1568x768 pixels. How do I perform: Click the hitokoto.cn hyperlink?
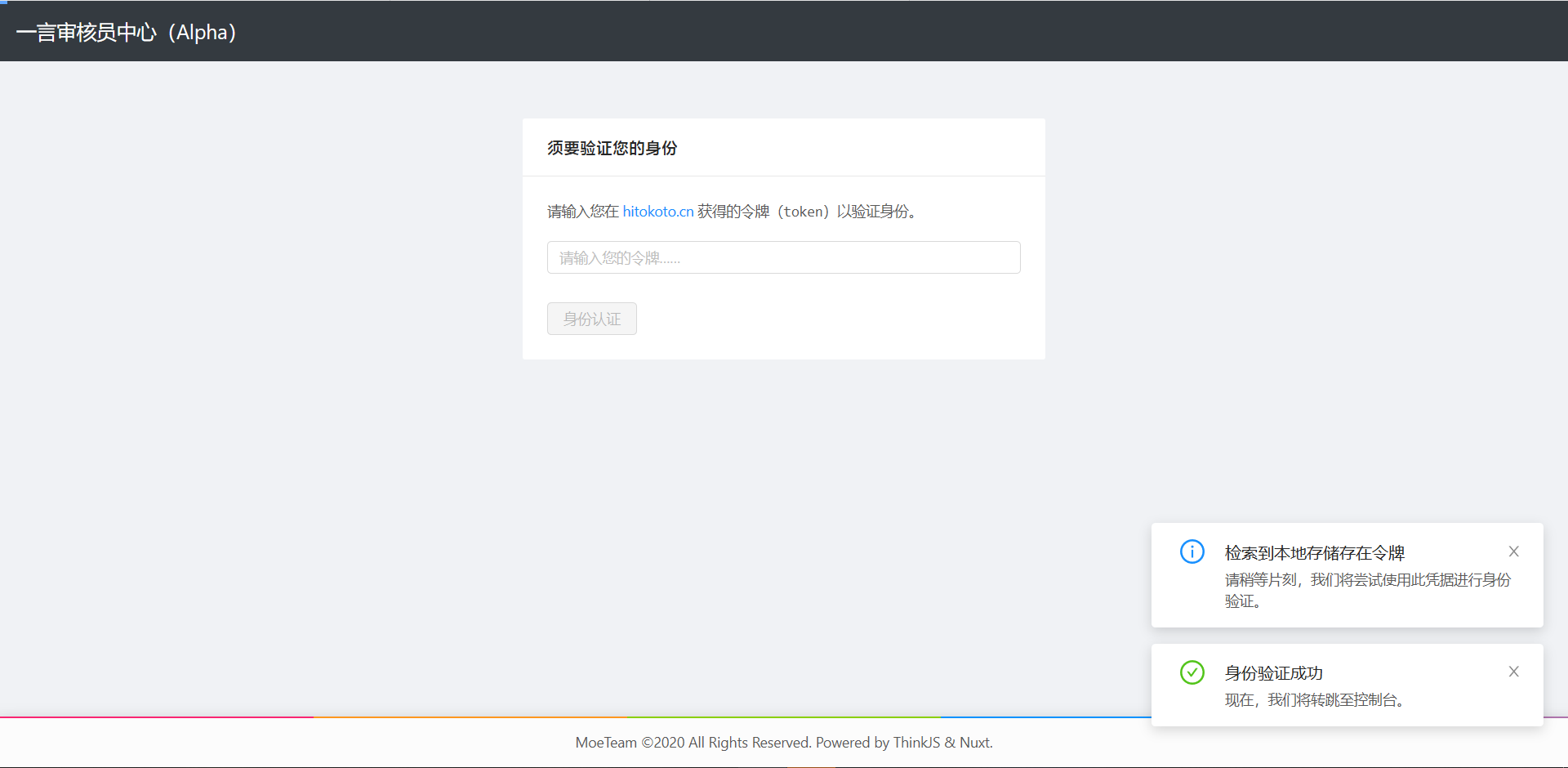(658, 211)
